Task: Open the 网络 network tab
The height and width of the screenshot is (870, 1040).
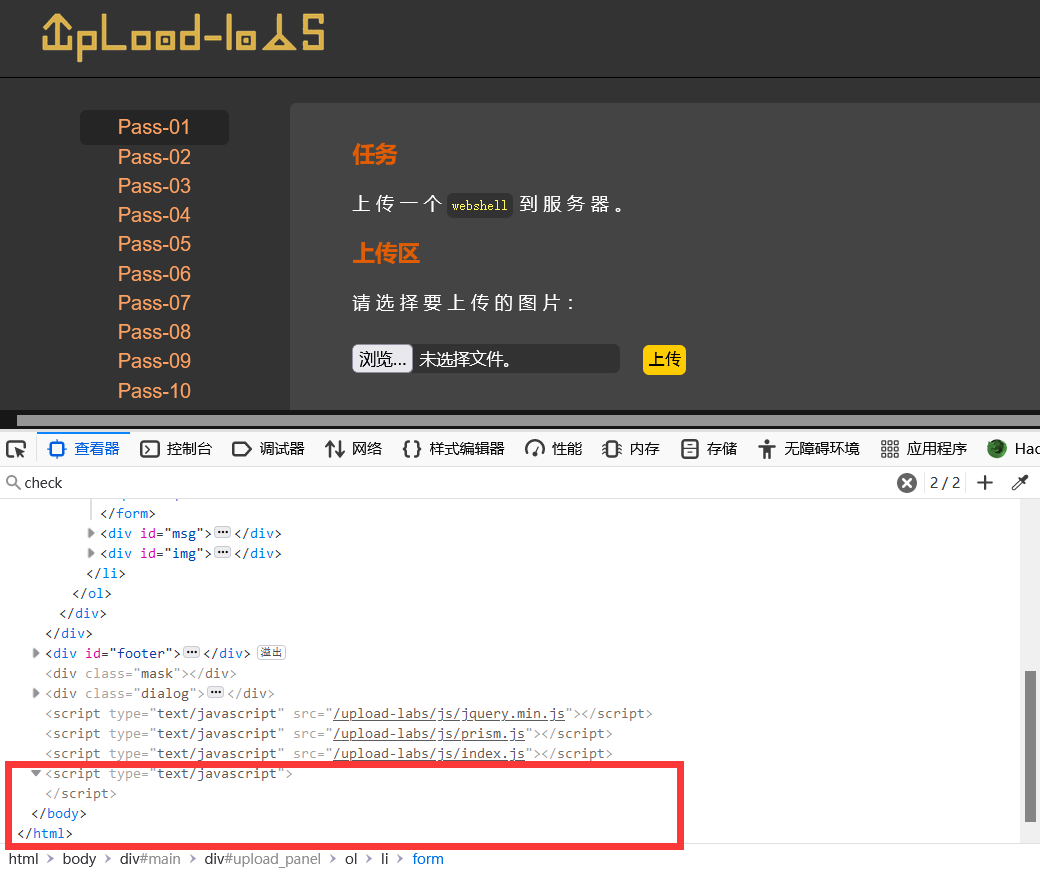Action: (353, 449)
